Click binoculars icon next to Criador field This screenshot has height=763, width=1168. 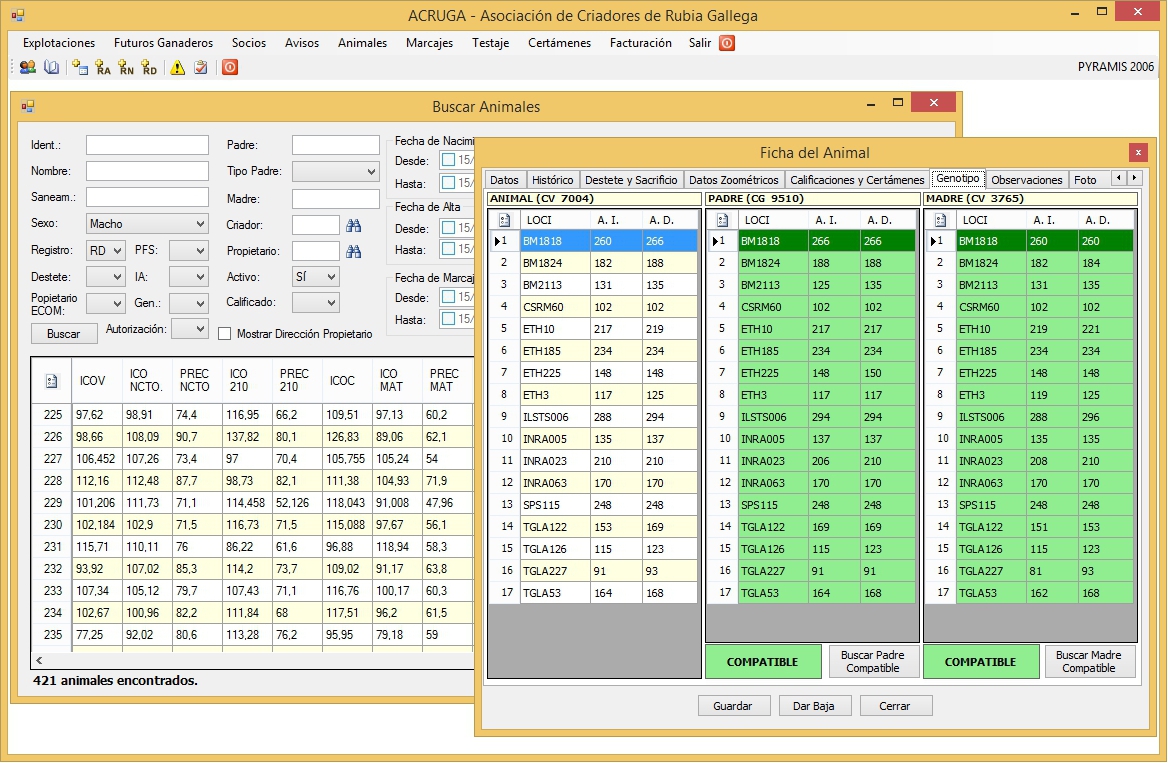(353, 225)
